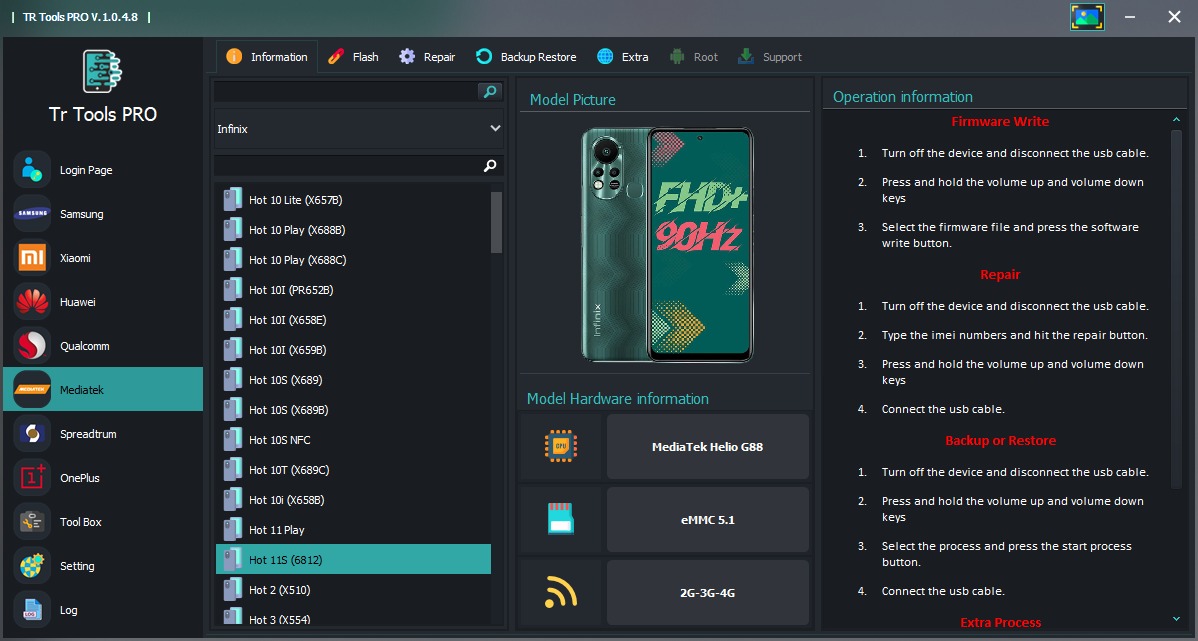Image resolution: width=1198 pixels, height=641 pixels.
Task: Click the CPU chip hardware icon
Action: pyautogui.click(x=561, y=447)
